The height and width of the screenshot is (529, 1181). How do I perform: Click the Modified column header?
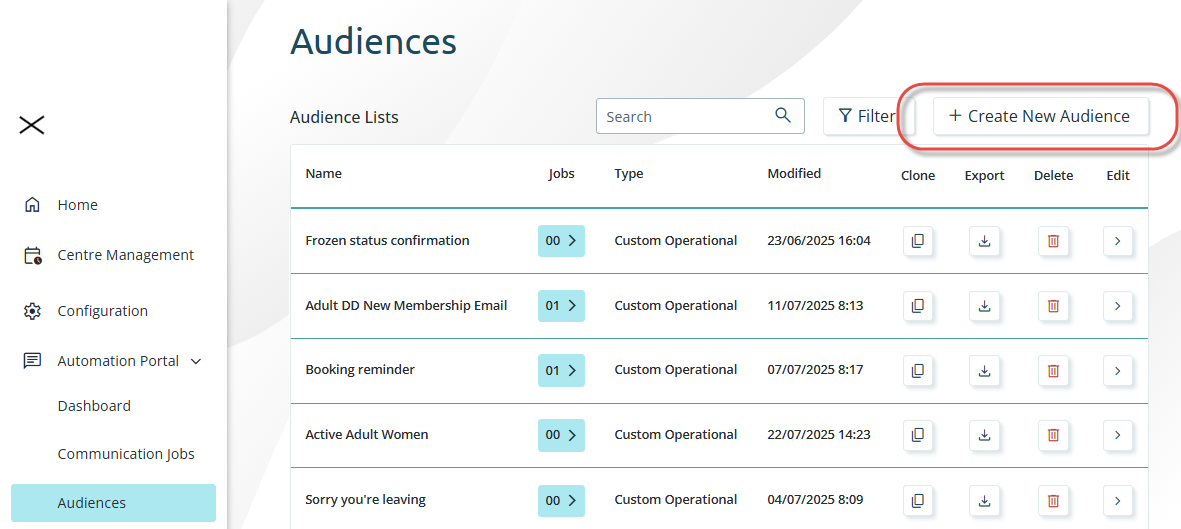795,173
